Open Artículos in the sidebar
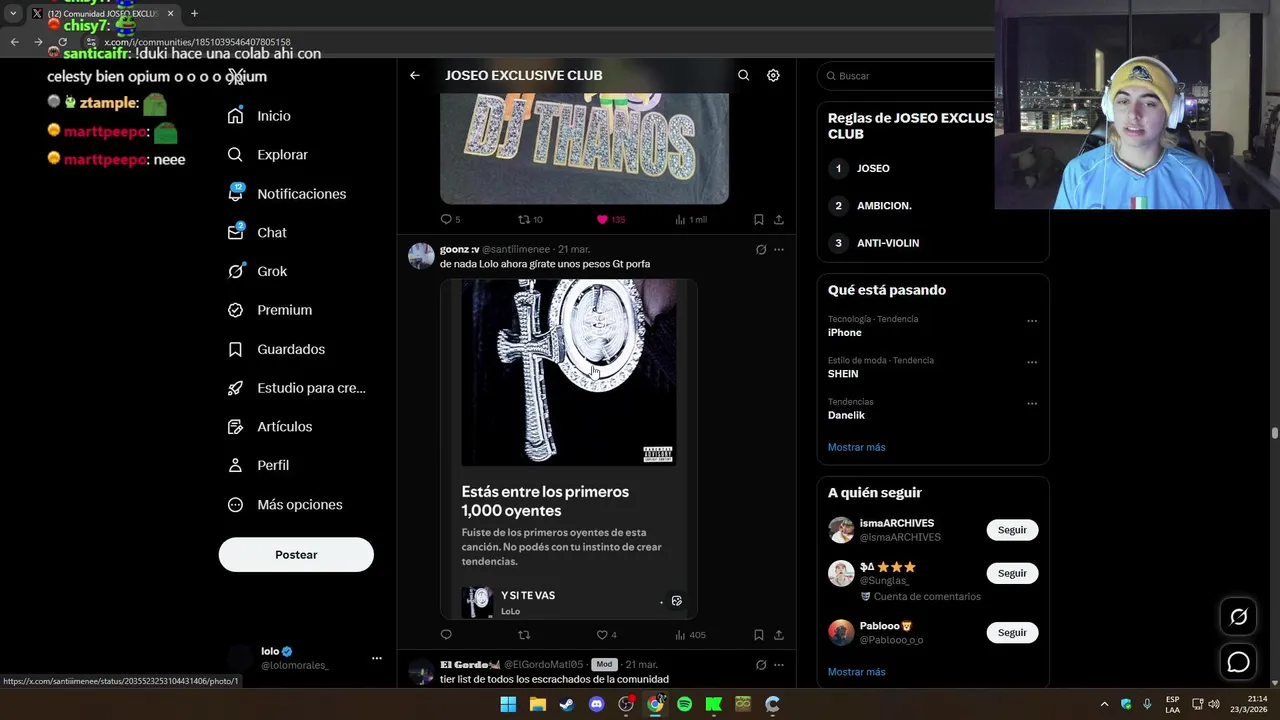 coord(270,427)
